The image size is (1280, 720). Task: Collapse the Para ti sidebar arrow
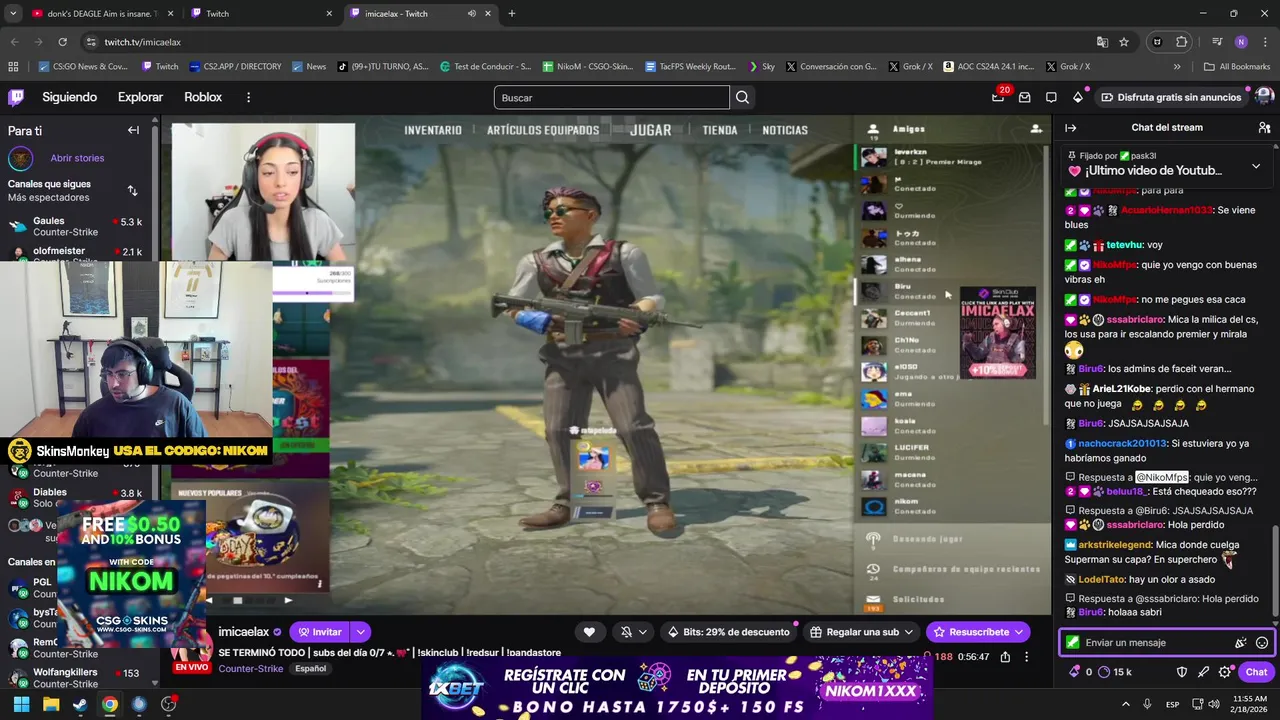[133, 130]
